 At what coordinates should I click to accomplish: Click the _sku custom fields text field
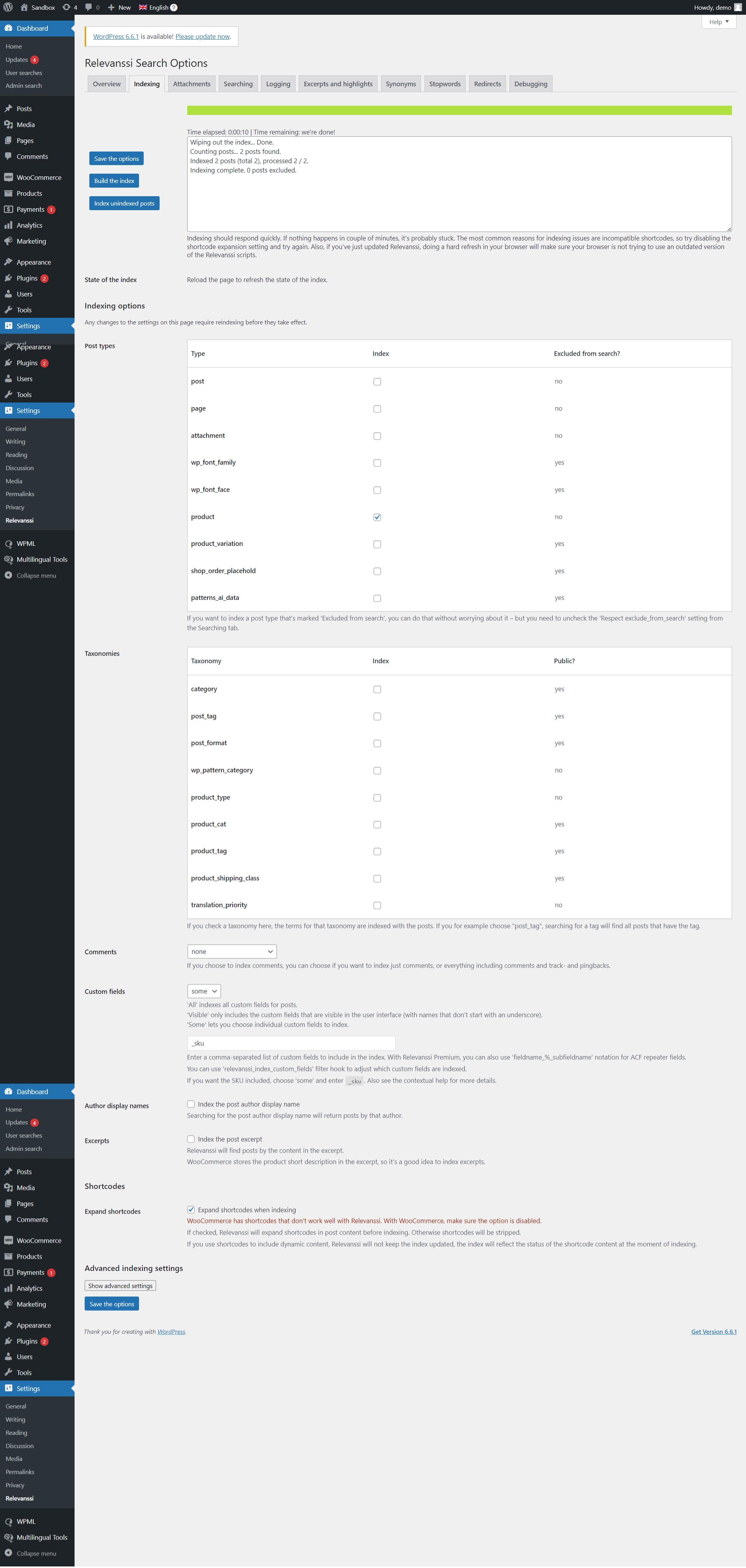point(291,1043)
